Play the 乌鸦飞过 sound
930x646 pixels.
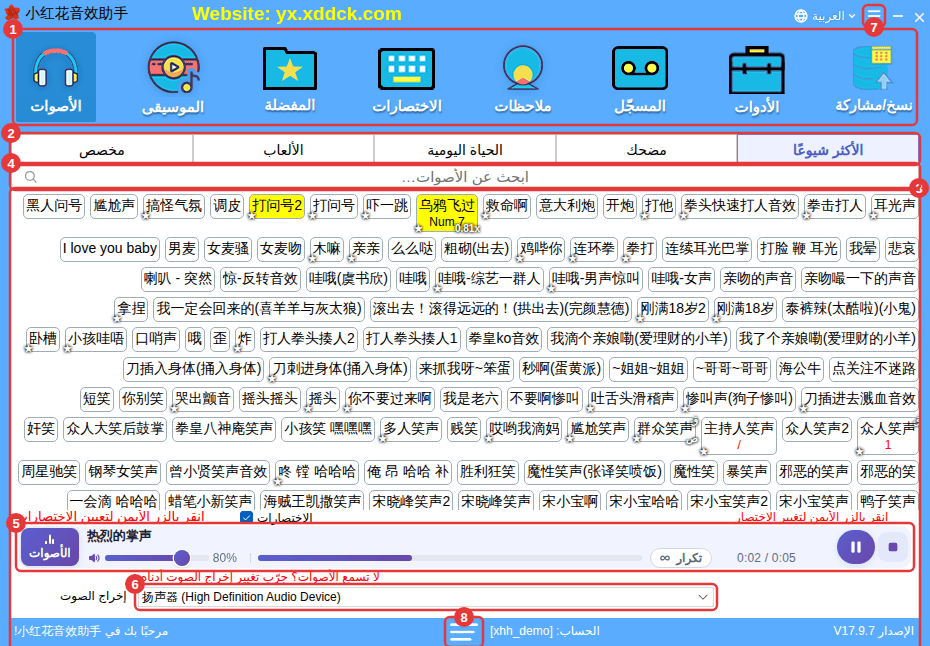[447, 212]
